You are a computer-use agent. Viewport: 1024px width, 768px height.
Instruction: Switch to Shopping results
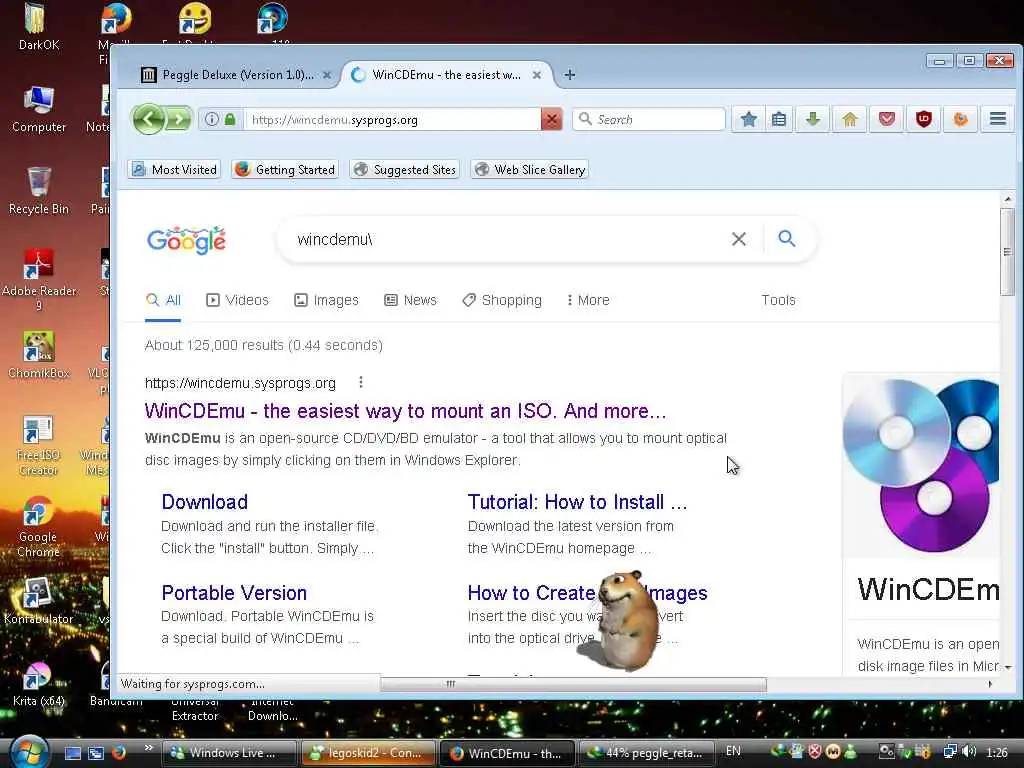[x=502, y=300]
